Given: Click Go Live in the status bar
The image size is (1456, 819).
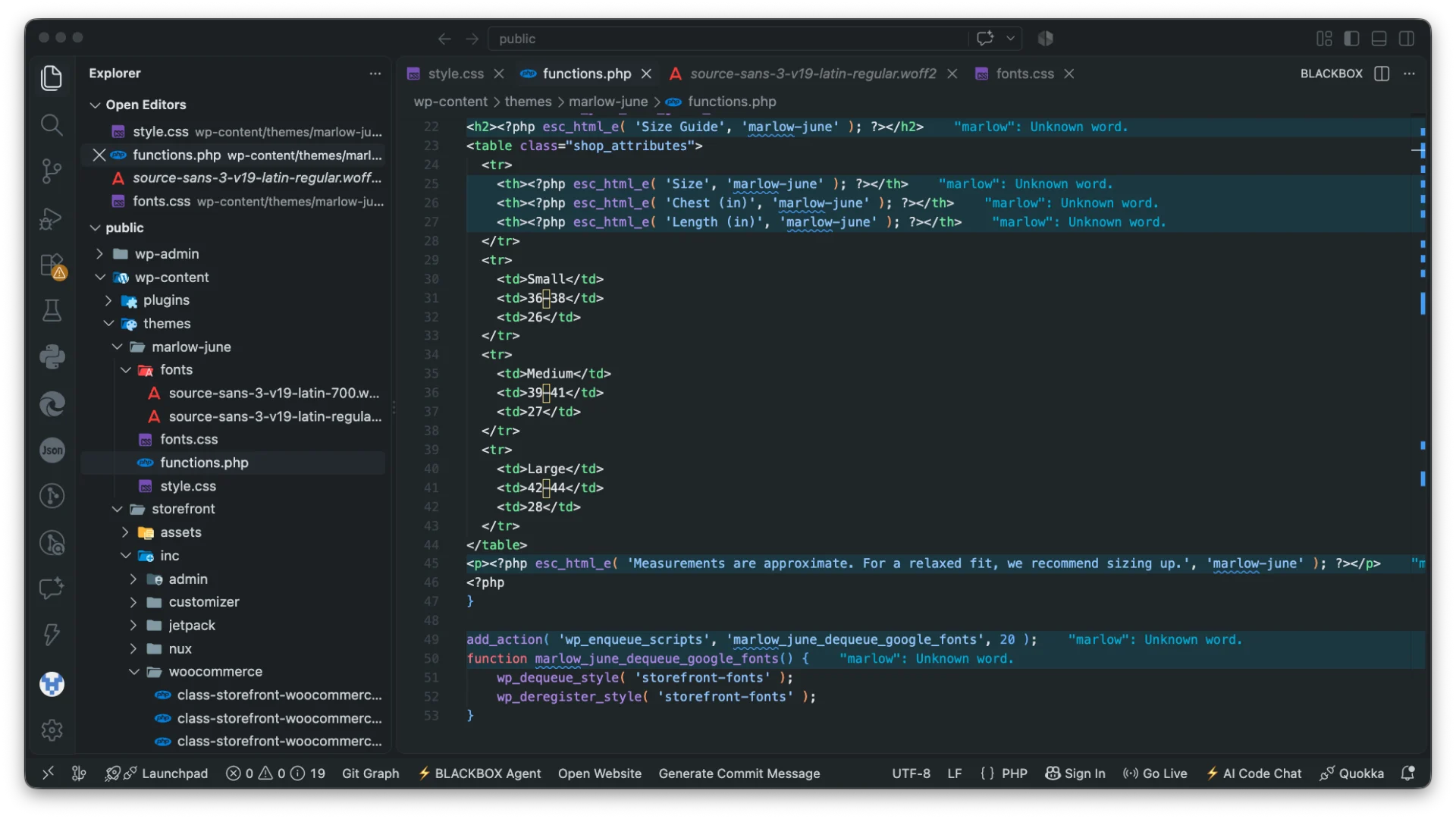Looking at the screenshot, I should [1154, 773].
